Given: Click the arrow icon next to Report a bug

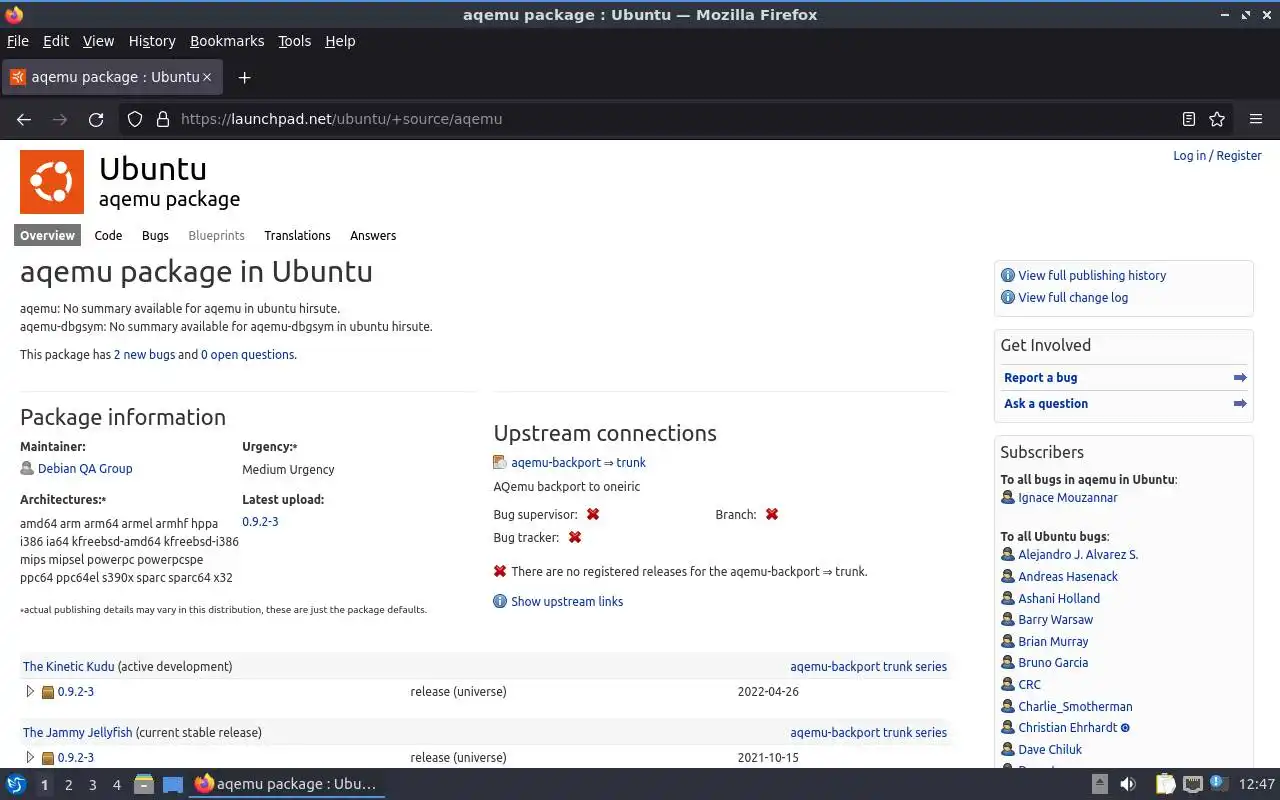Looking at the screenshot, I should 1240,377.
